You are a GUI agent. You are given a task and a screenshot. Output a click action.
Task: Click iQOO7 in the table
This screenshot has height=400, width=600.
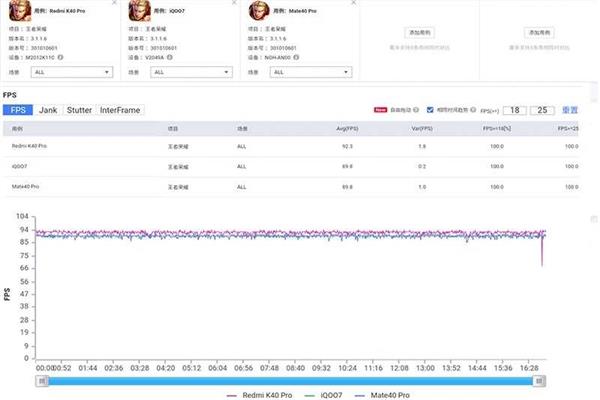(20, 167)
